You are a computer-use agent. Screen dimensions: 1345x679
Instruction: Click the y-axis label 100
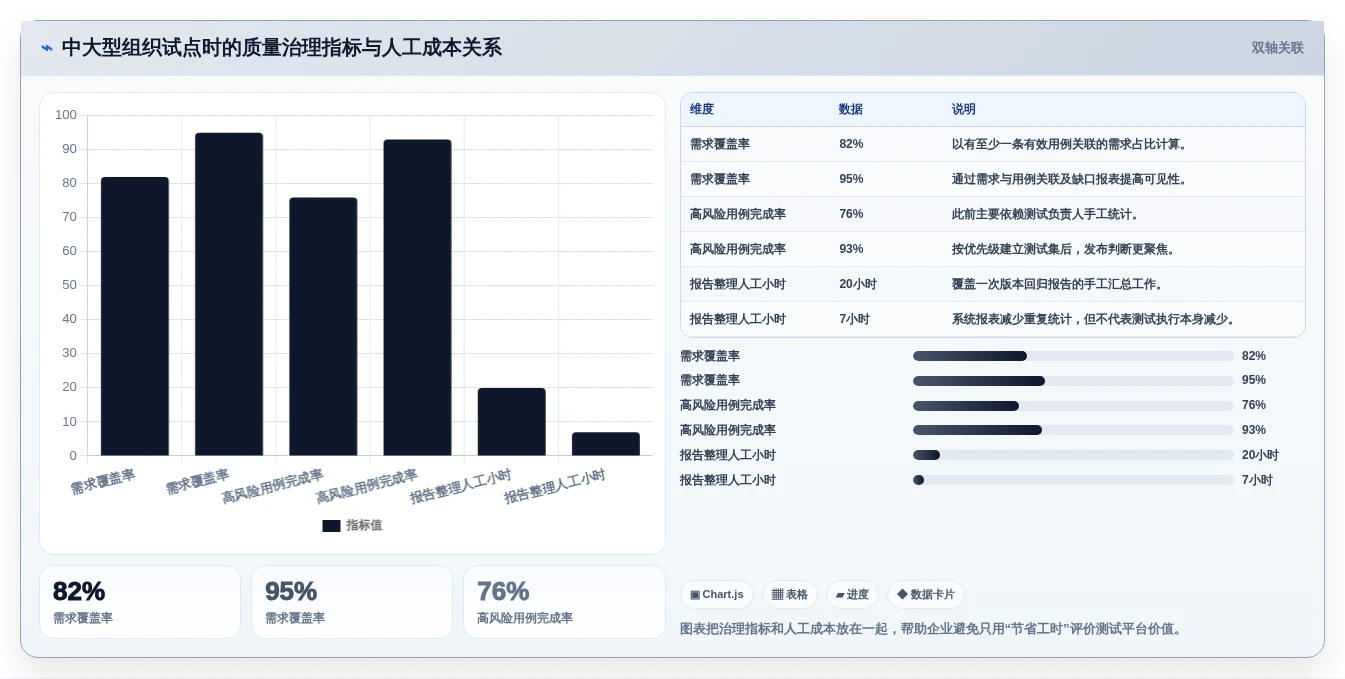click(66, 115)
